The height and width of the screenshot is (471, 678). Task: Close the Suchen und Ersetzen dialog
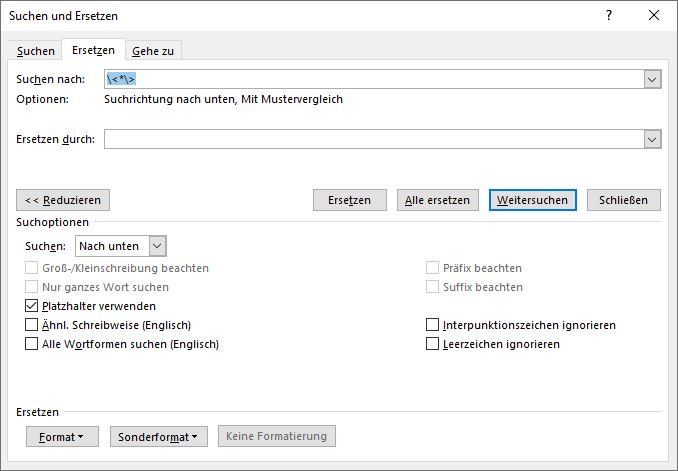coord(654,15)
